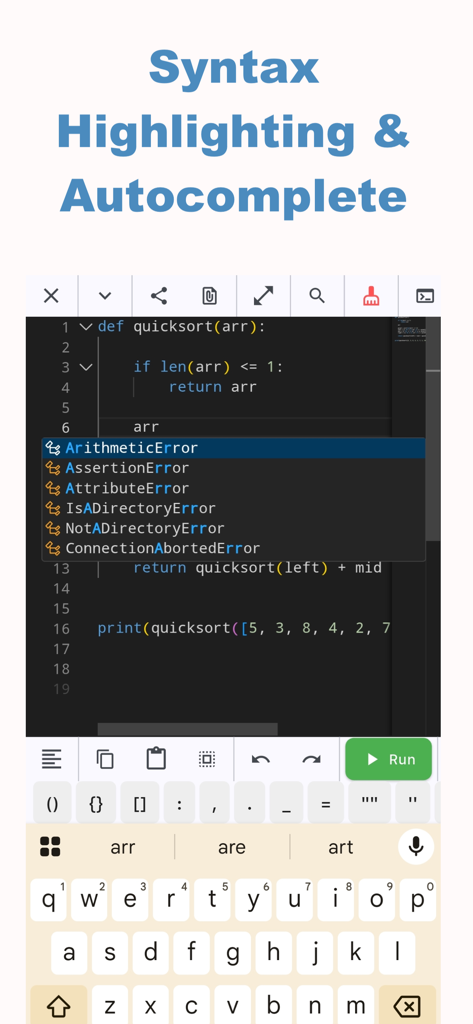Close the editor with the X icon
The height and width of the screenshot is (1024, 473).
click(51, 296)
